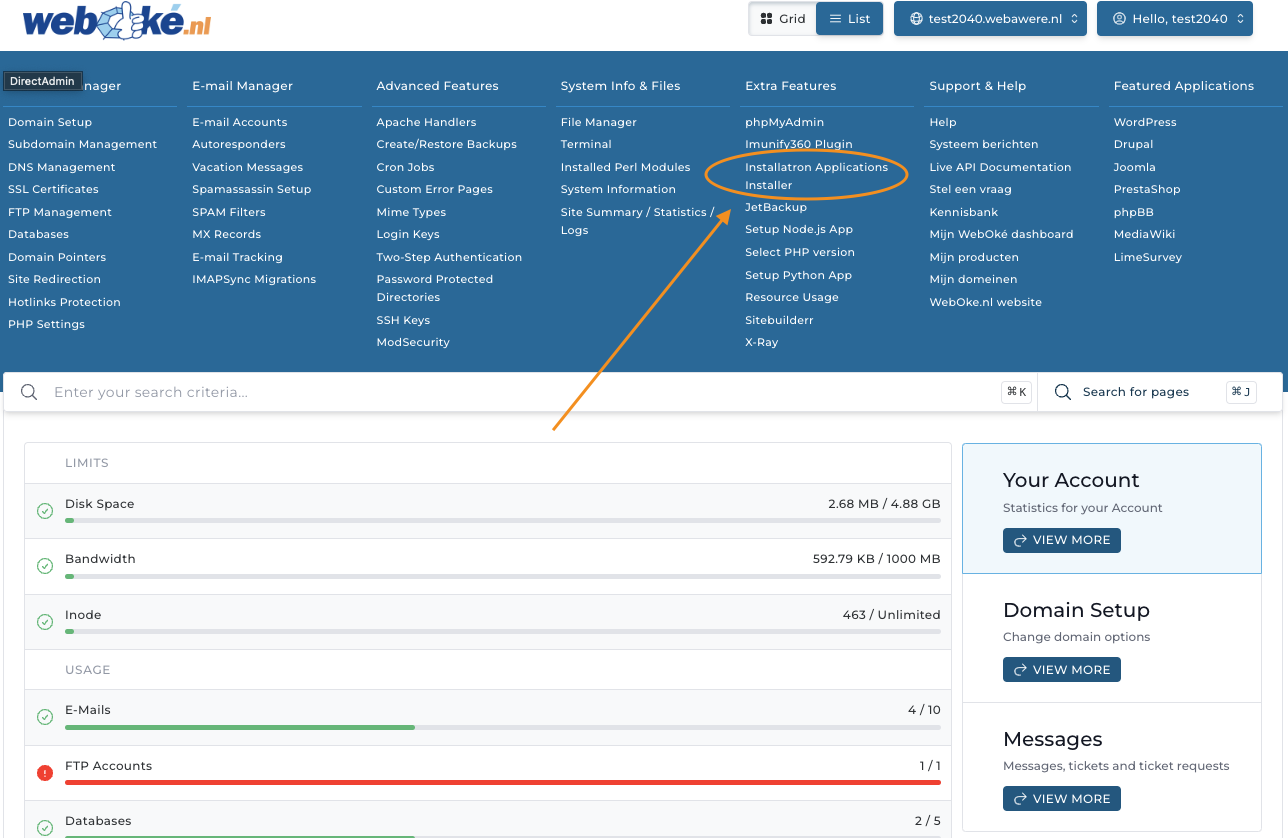Open Select PHP version
This screenshot has height=838, width=1288.
coord(800,252)
